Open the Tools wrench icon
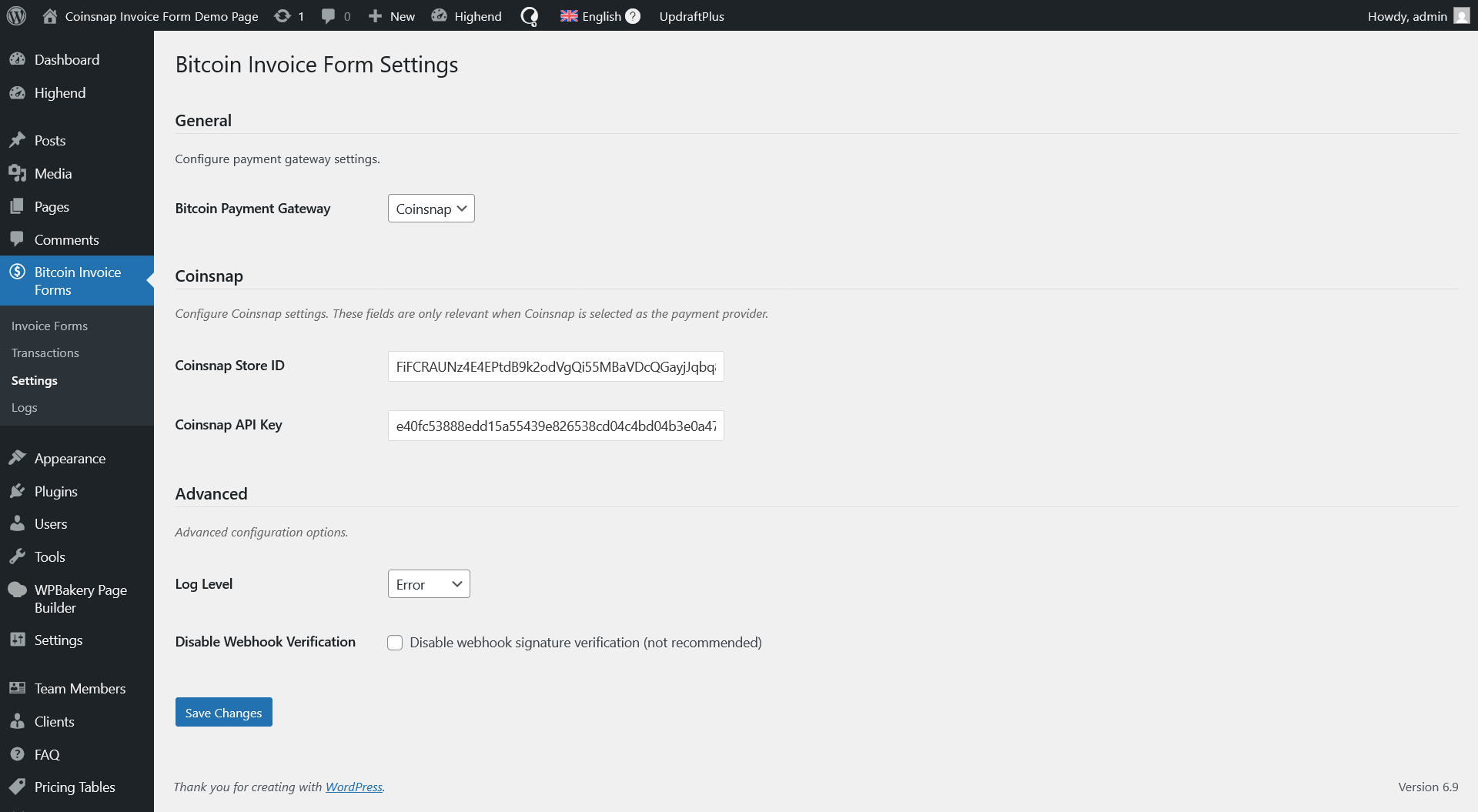Screen dimensions: 1478x812 17,556
